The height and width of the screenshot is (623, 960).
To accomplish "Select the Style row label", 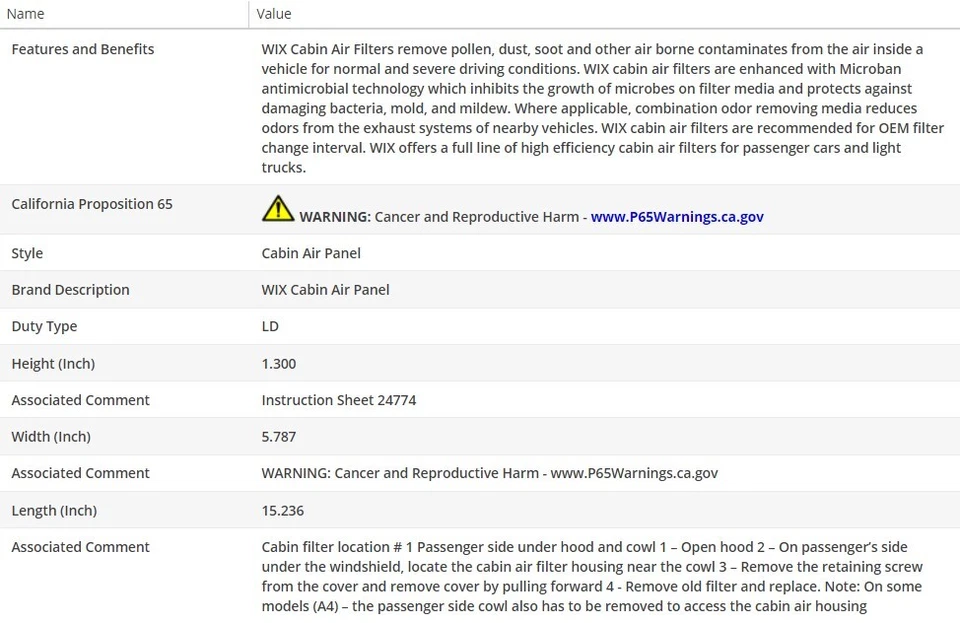I will point(27,253).
